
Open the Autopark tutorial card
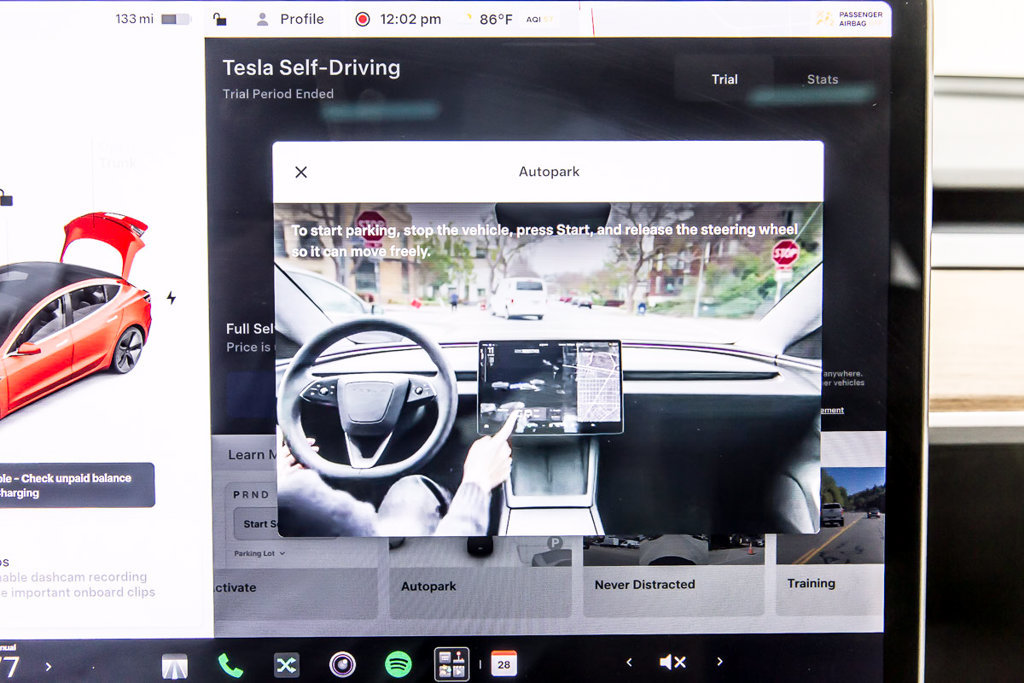click(x=480, y=577)
